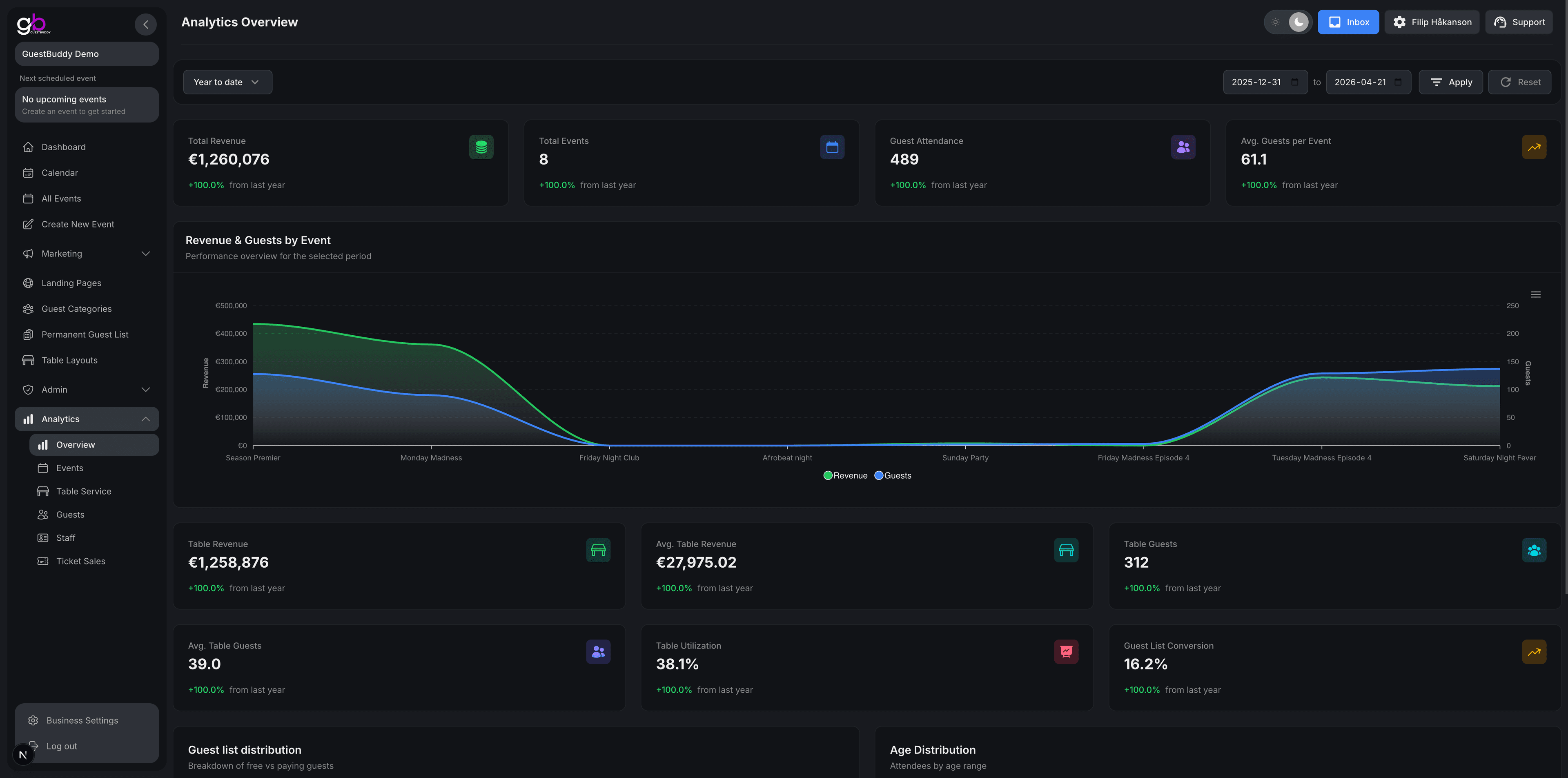Collapse the sidebar with the arrow icon

(145, 25)
